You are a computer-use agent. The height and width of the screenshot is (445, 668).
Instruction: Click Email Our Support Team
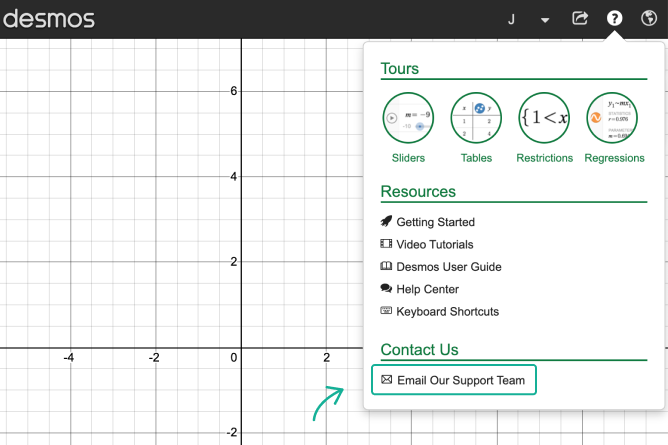[x=460, y=381]
